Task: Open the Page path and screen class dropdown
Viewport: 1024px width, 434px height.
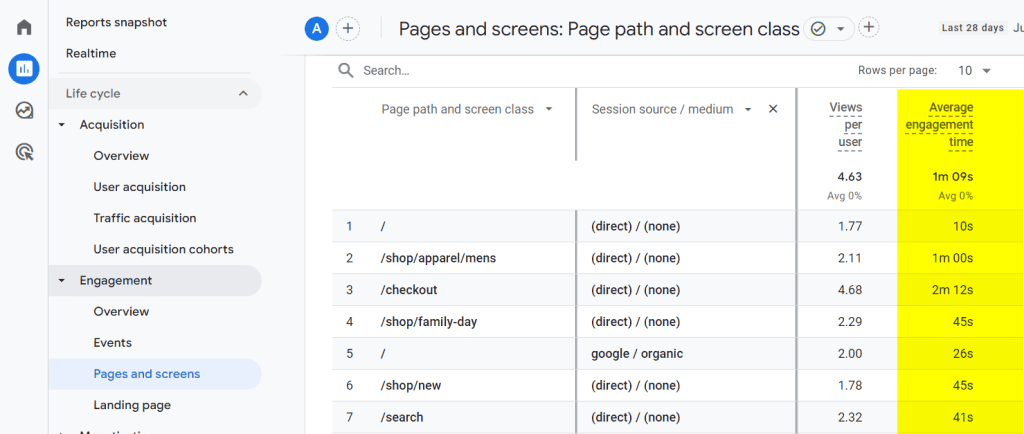Action: click(549, 109)
